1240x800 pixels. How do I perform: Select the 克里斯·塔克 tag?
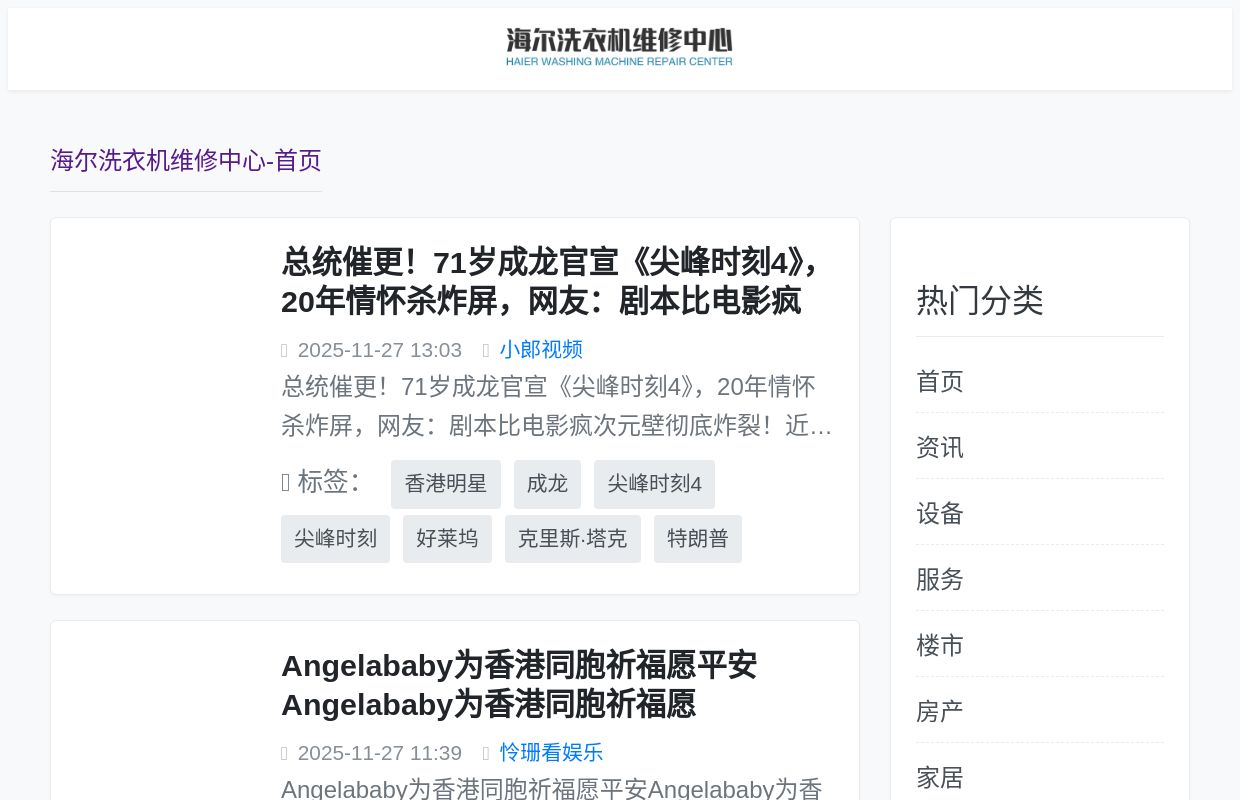click(x=572, y=539)
